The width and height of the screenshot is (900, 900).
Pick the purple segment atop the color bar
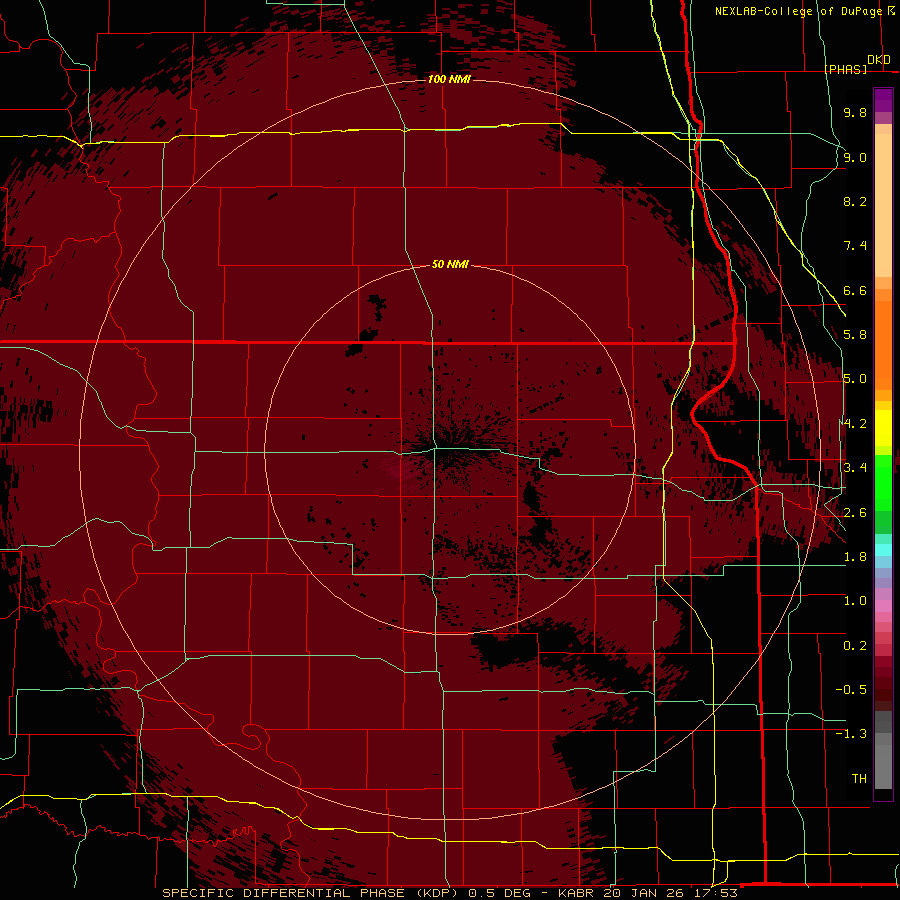pyautogui.click(x=883, y=101)
